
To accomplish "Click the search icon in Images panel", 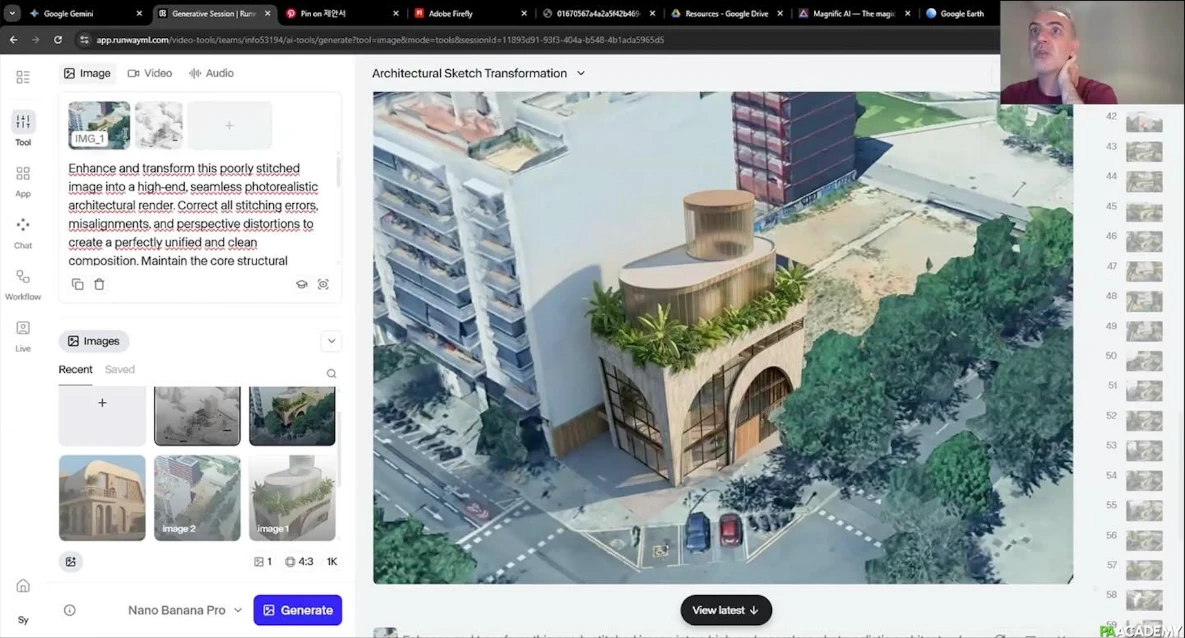I will (331, 374).
